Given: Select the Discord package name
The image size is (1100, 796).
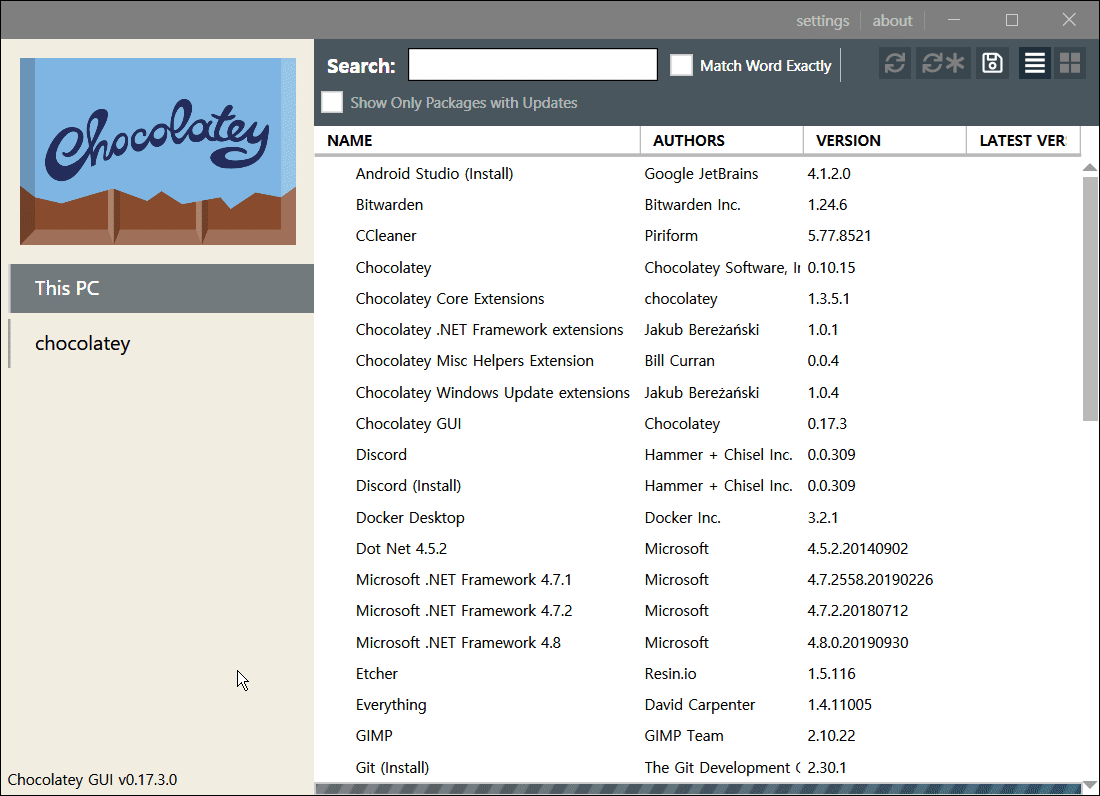Looking at the screenshot, I should point(381,454).
